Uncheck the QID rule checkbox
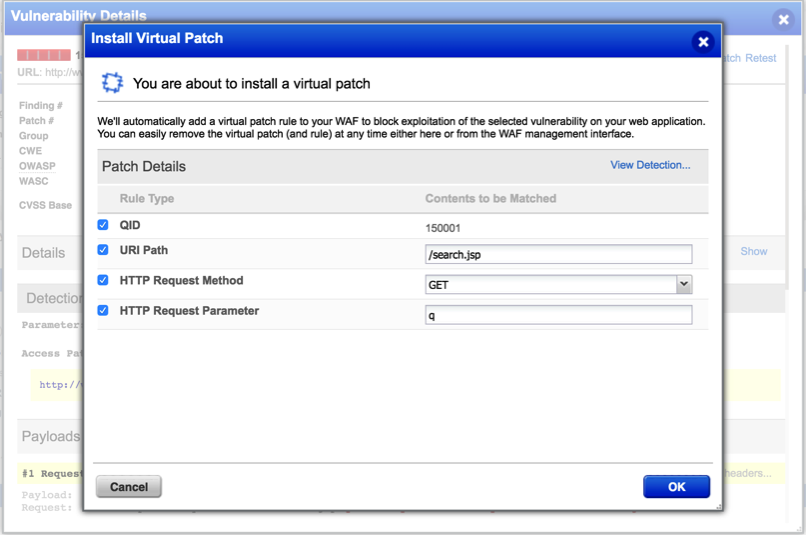This screenshot has width=807, height=535. [x=103, y=225]
